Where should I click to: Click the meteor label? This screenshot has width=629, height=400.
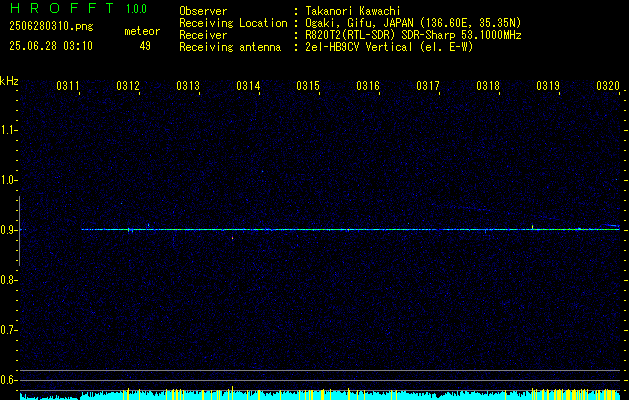[x=142, y=31]
